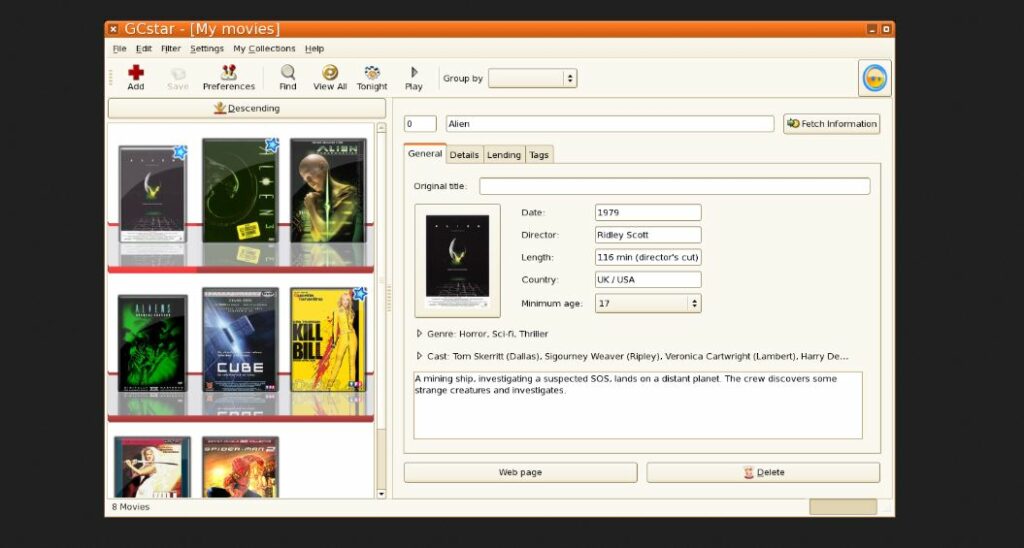Click the Delete button
This screenshot has height=548, width=1024.
763,472
